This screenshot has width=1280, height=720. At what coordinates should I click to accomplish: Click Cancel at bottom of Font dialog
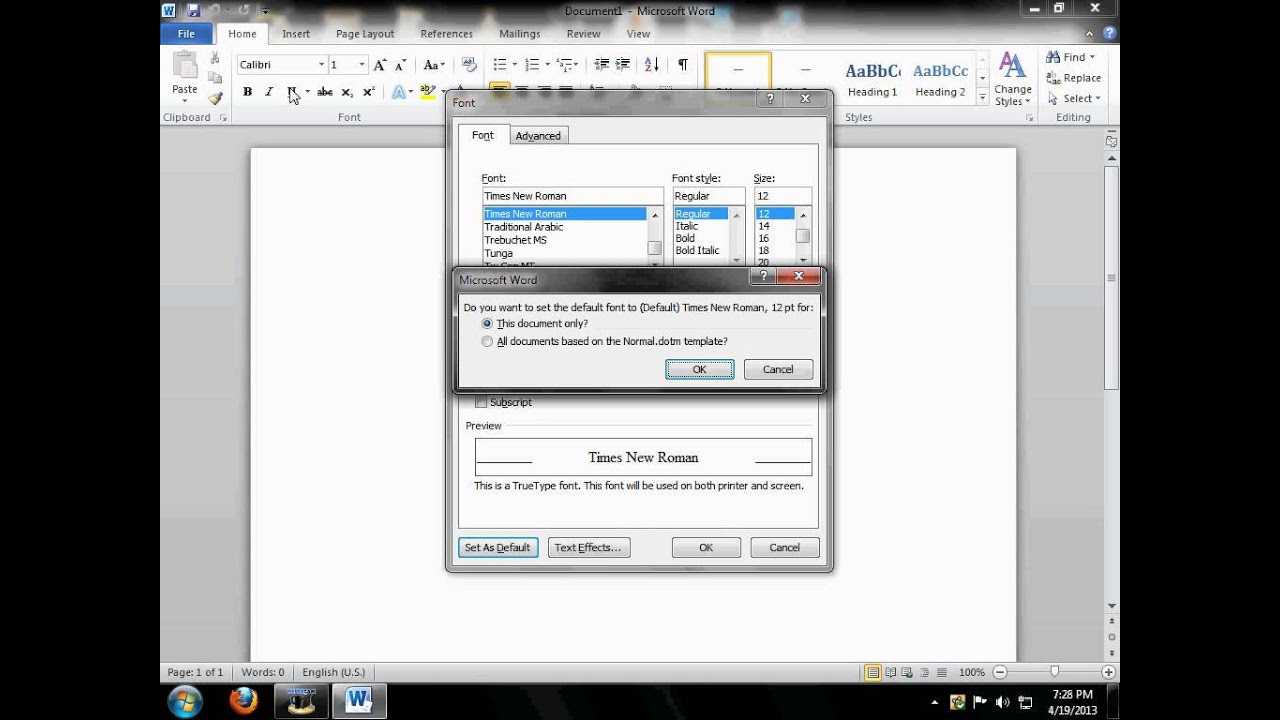point(784,548)
